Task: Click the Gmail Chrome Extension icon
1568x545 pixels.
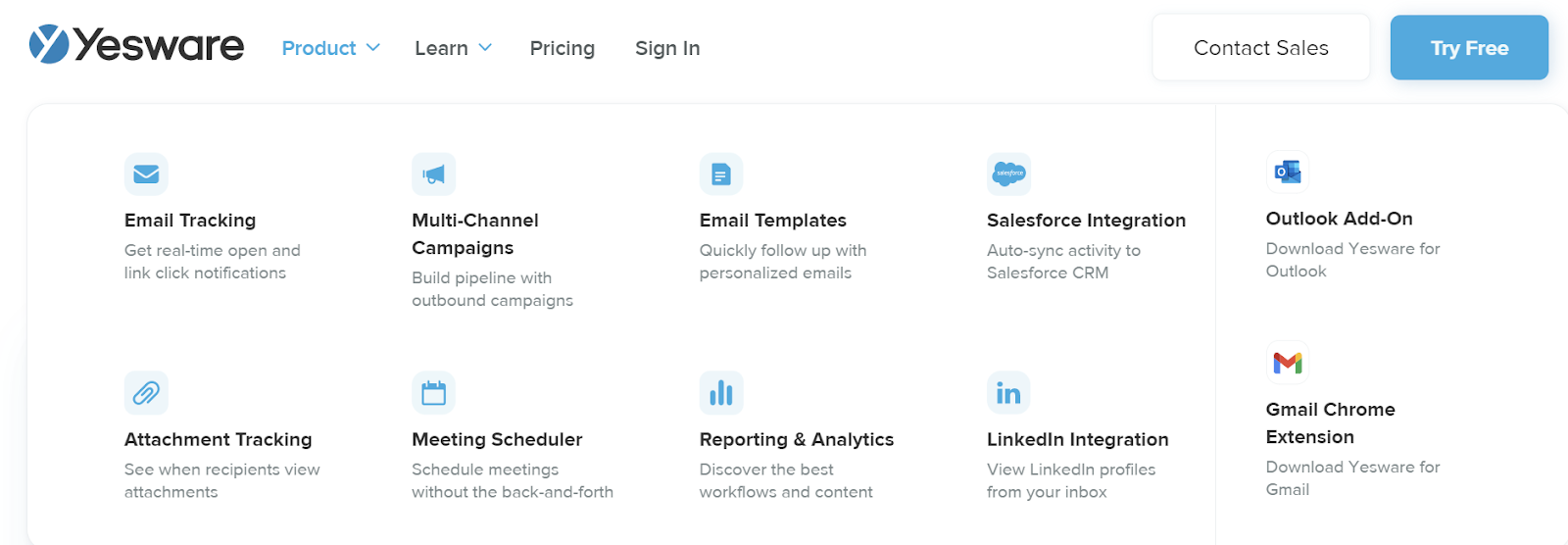Action: (1288, 363)
